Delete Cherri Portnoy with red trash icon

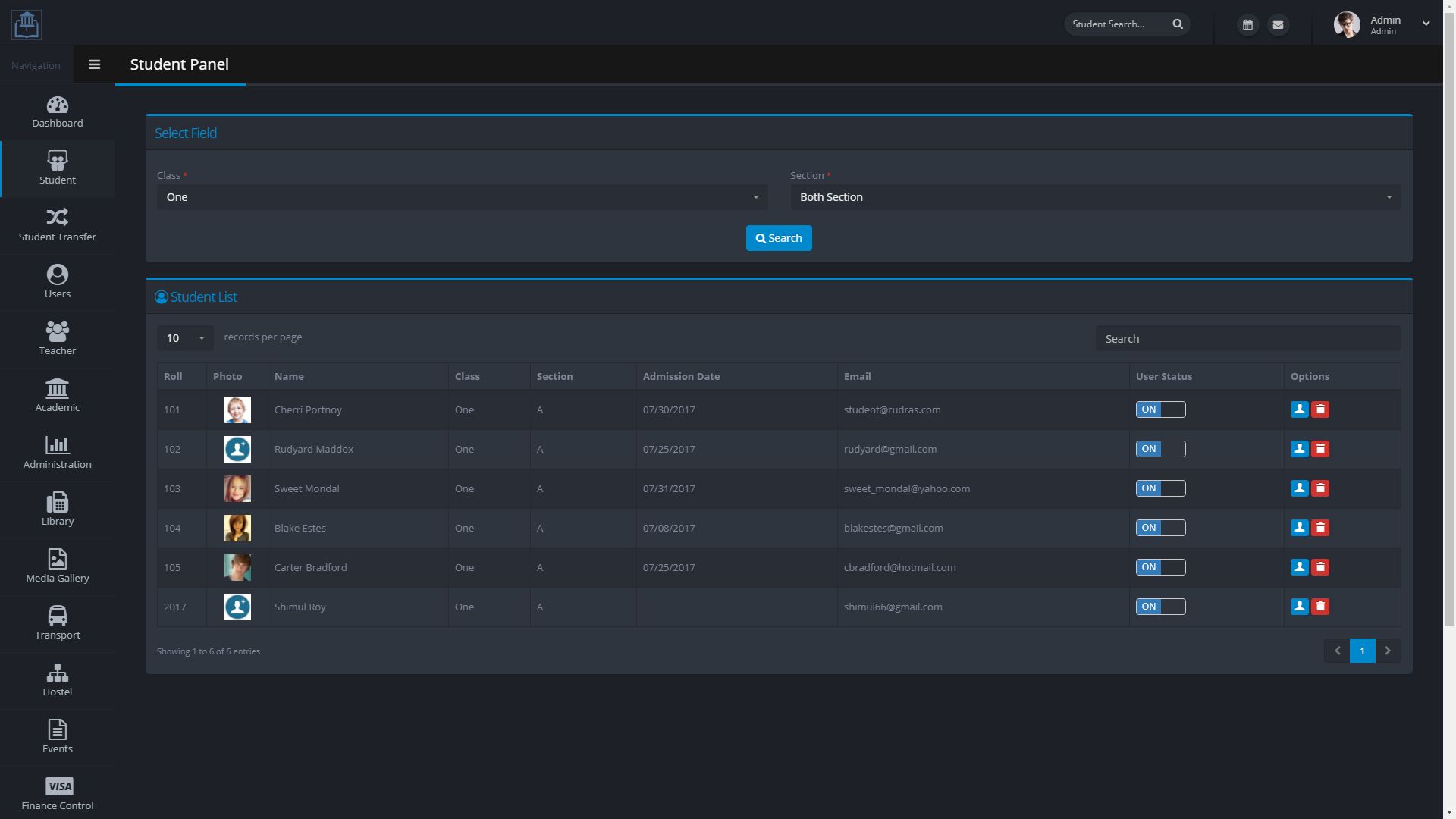coord(1320,409)
